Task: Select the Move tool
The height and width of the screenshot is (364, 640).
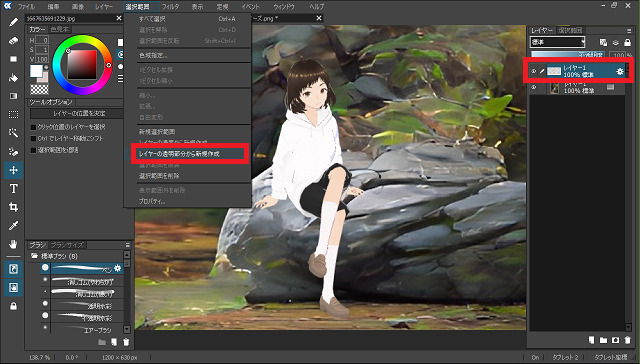Action: (x=13, y=170)
